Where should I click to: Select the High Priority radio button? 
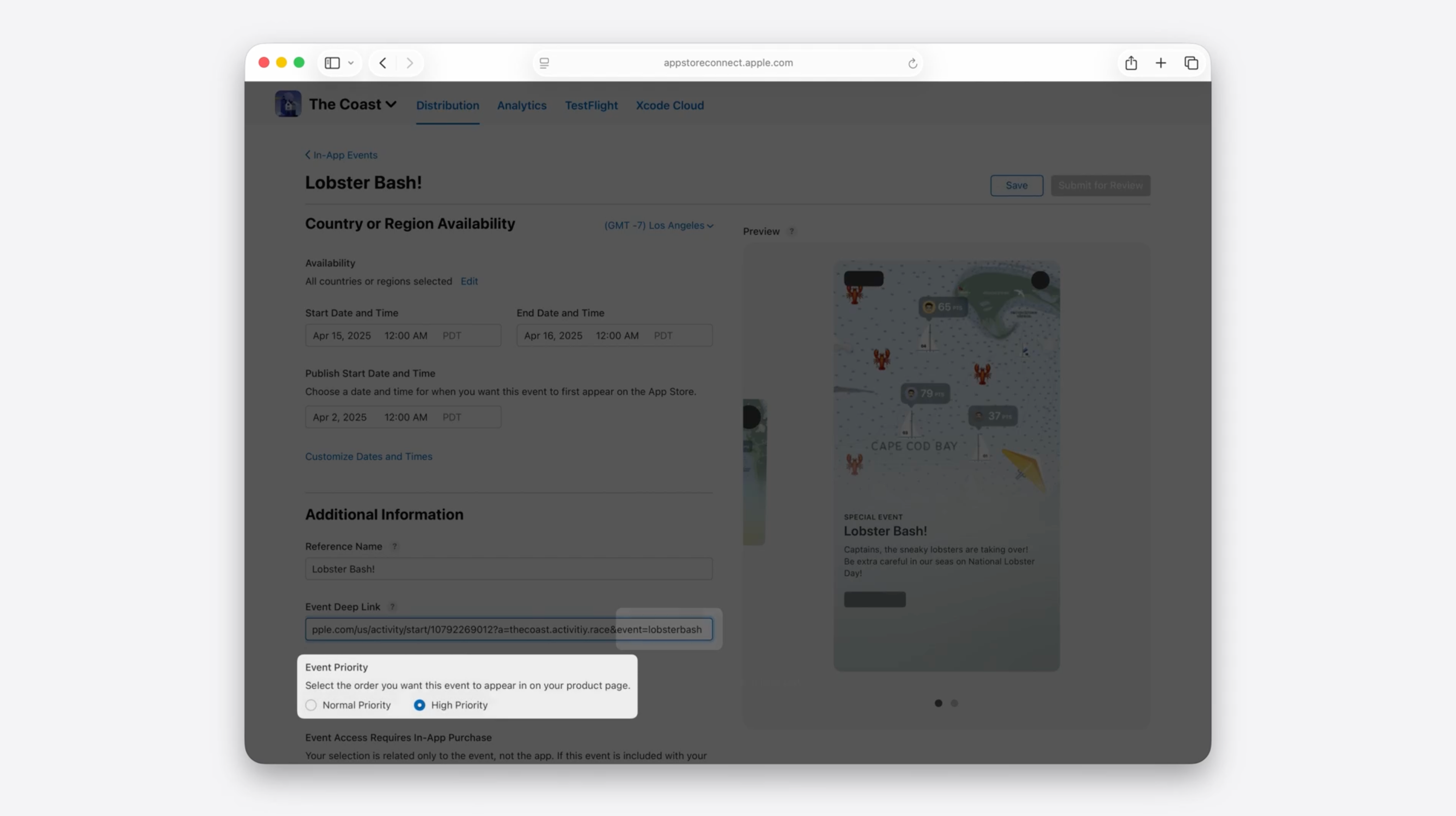(419, 705)
